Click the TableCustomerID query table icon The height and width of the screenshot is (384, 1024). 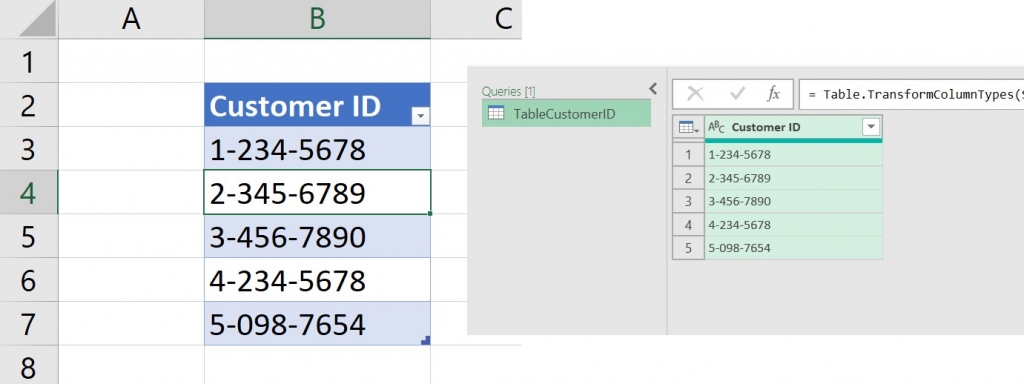pos(496,114)
